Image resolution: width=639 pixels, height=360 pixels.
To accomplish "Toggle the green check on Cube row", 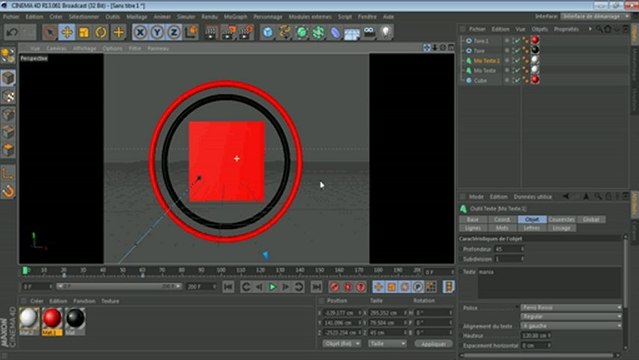I will pyautogui.click(x=517, y=80).
